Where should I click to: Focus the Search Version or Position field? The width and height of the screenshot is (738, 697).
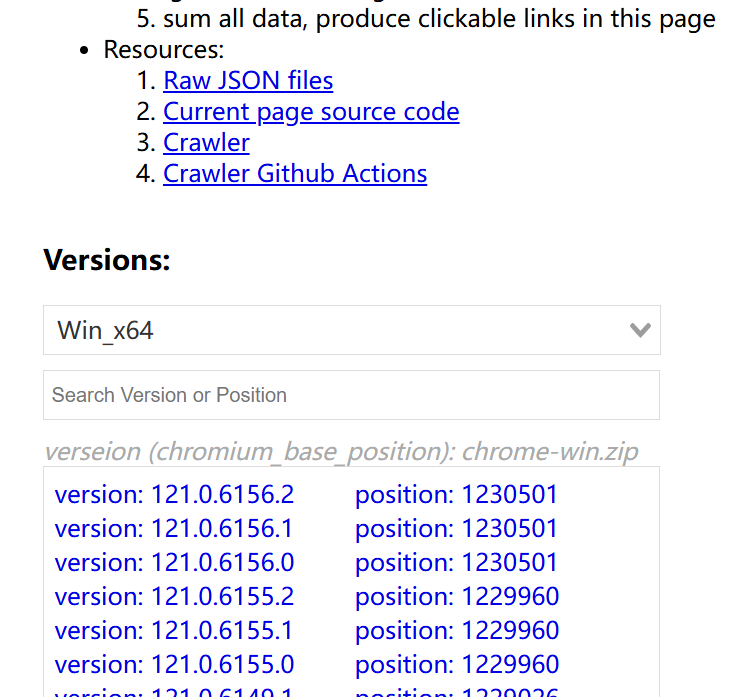point(351,395)
